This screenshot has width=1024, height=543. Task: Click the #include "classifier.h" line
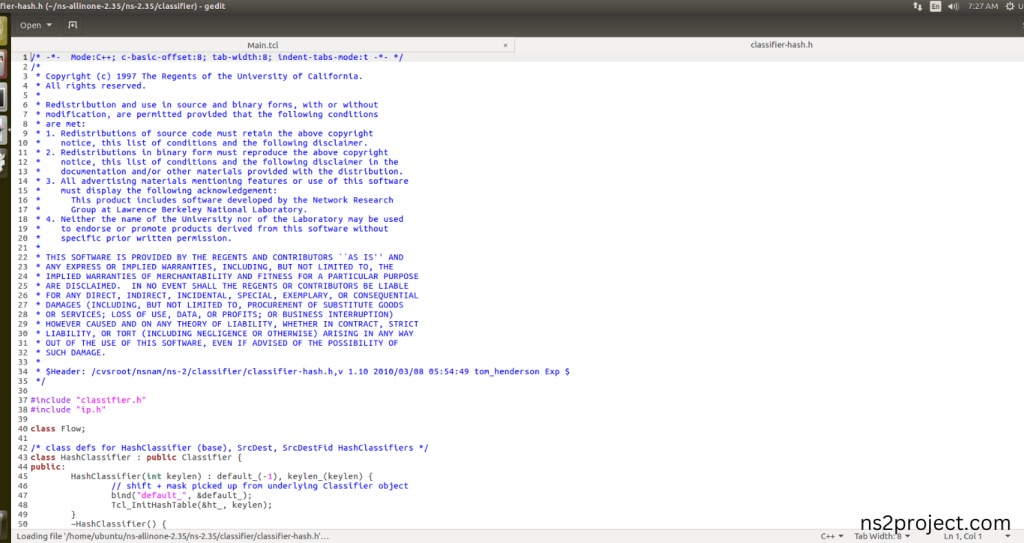88,400
